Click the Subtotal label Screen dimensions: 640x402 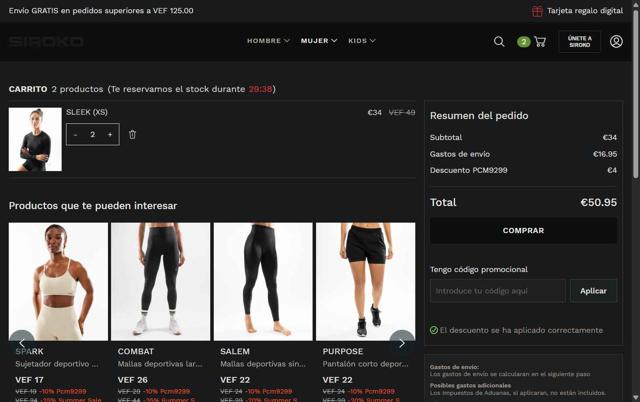[x=446, y=138]
